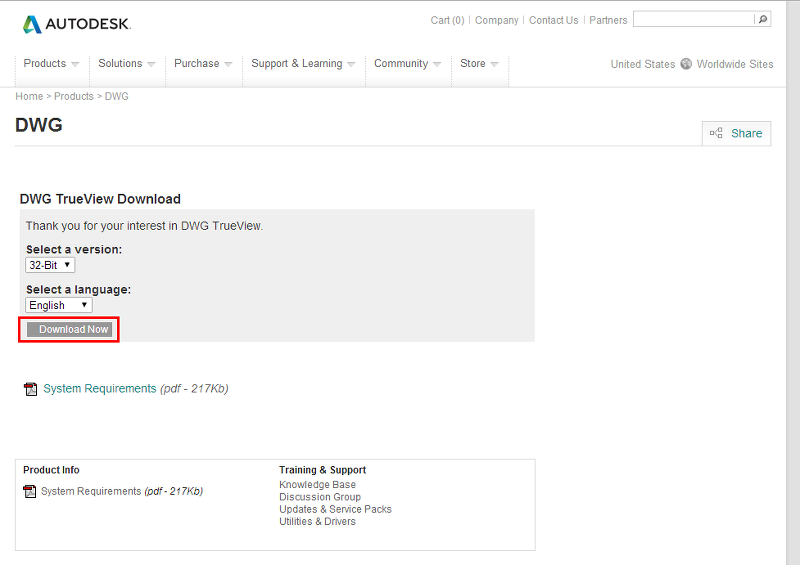
Task: Click the Worldwide Sites globe icon
Action: click(x=686, y=64)
